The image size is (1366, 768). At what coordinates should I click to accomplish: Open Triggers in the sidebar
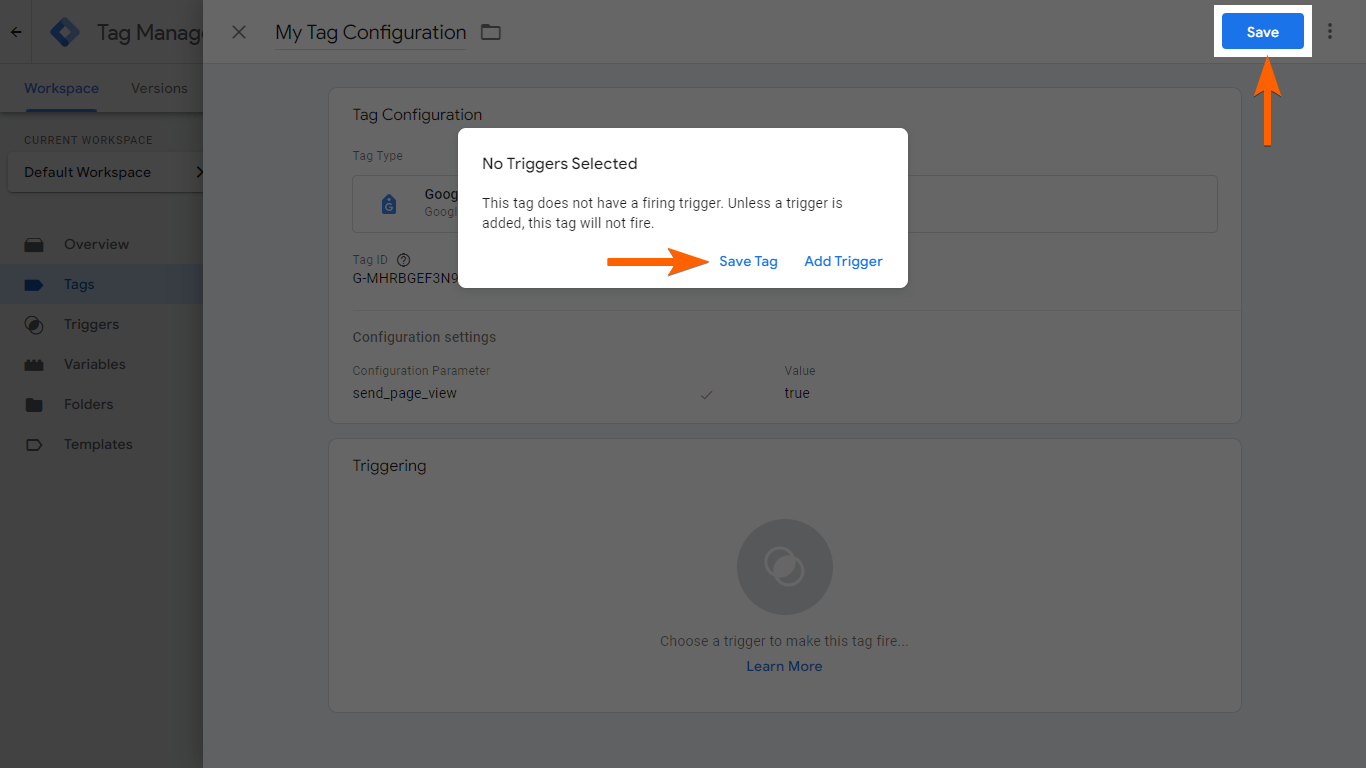pos(91,324)
